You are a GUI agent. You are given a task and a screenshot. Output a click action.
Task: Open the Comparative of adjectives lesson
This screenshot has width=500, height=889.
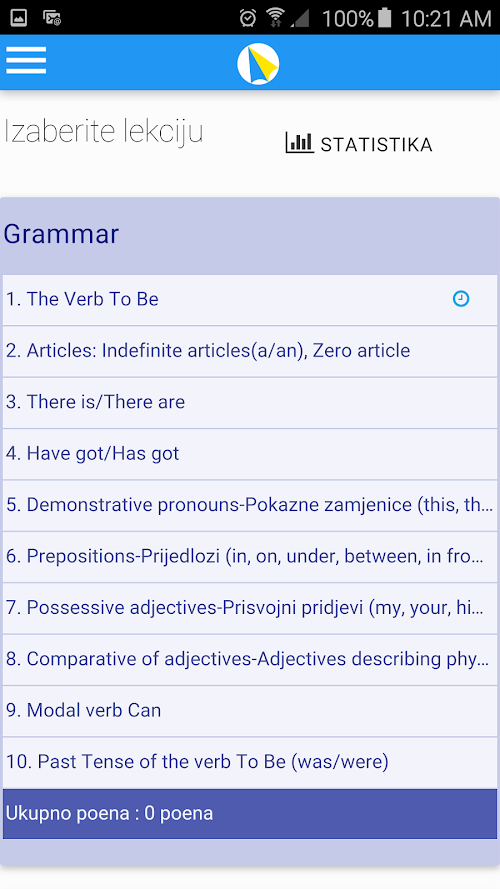250,660
